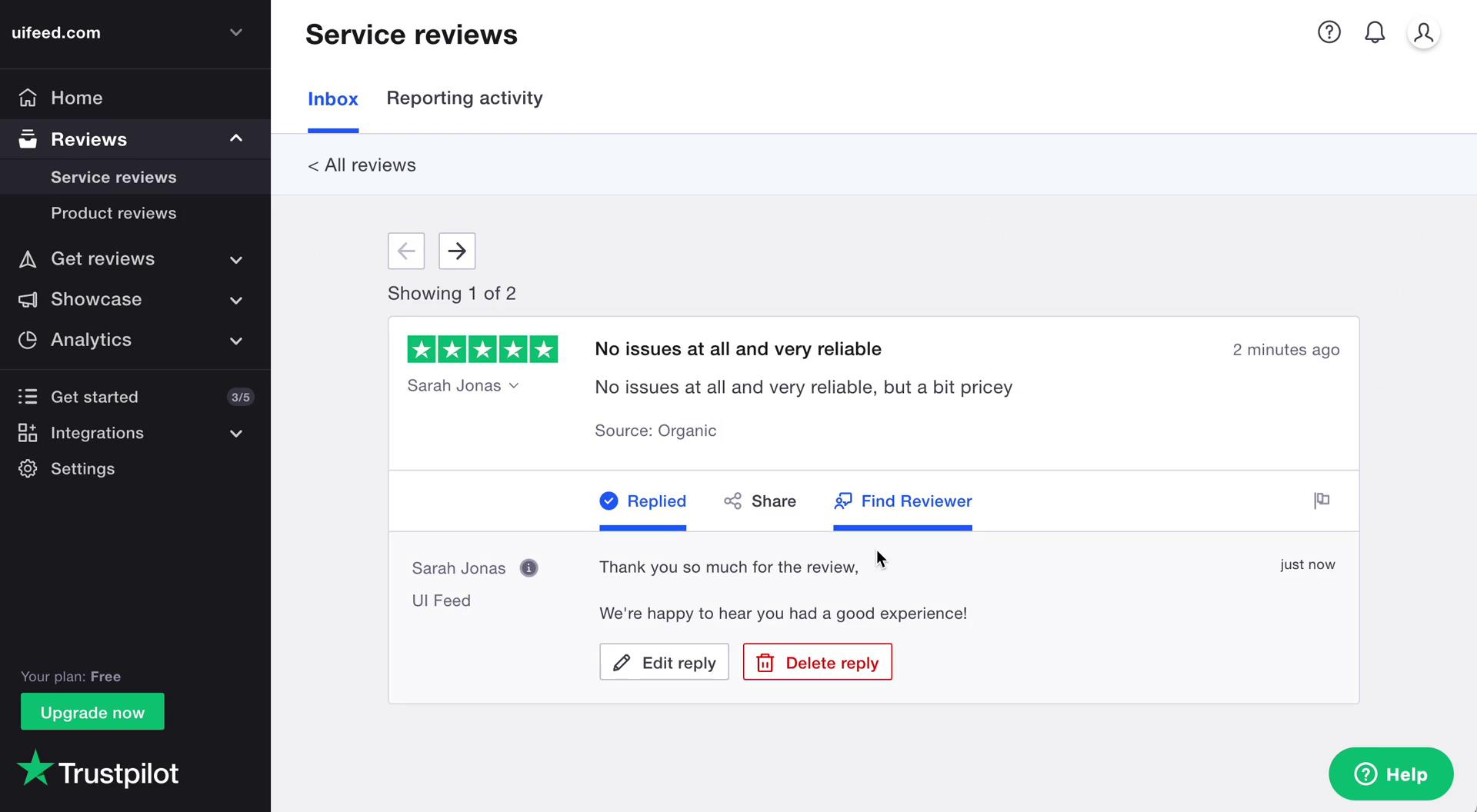Click the 'Showing 1 of 2' text
Viewport: 1477px width, 812px height.
pyautogui.click(x=452, y=294)
